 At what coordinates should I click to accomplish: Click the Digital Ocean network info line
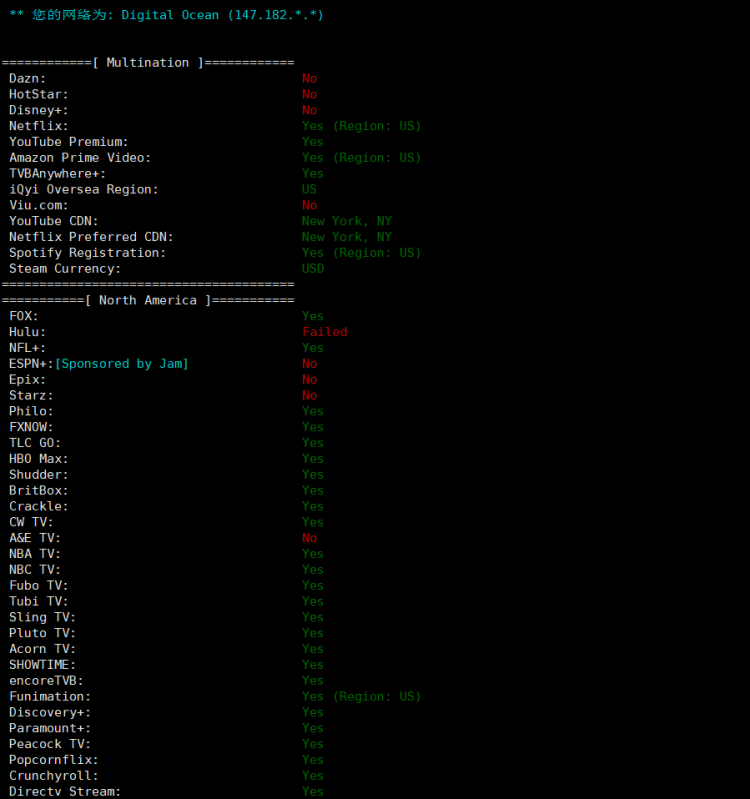pyautogui.click(x=166, y=15)
